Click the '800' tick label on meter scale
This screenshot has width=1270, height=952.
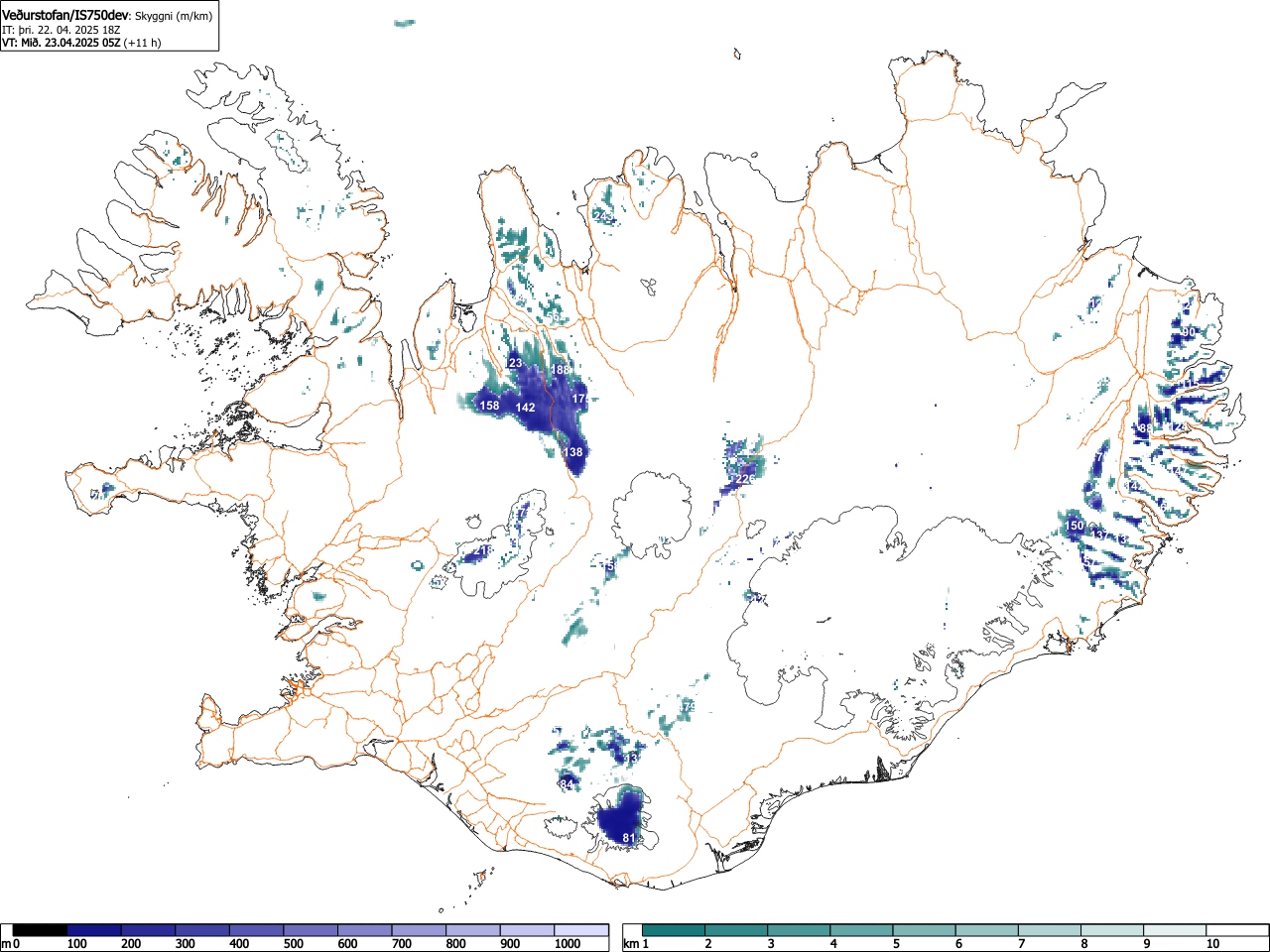click(456, 944)
